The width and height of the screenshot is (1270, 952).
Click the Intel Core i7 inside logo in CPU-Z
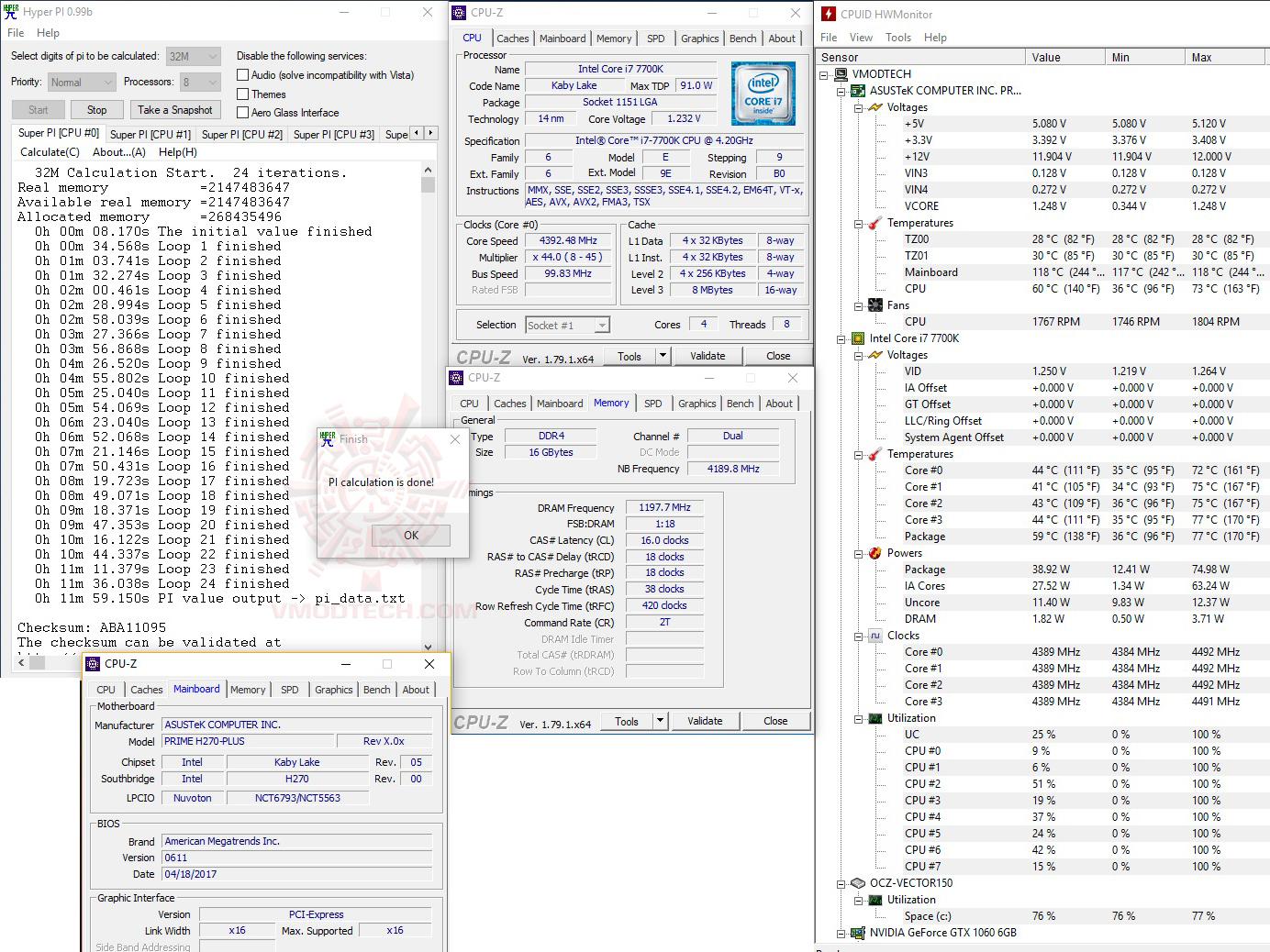(763, 93)
